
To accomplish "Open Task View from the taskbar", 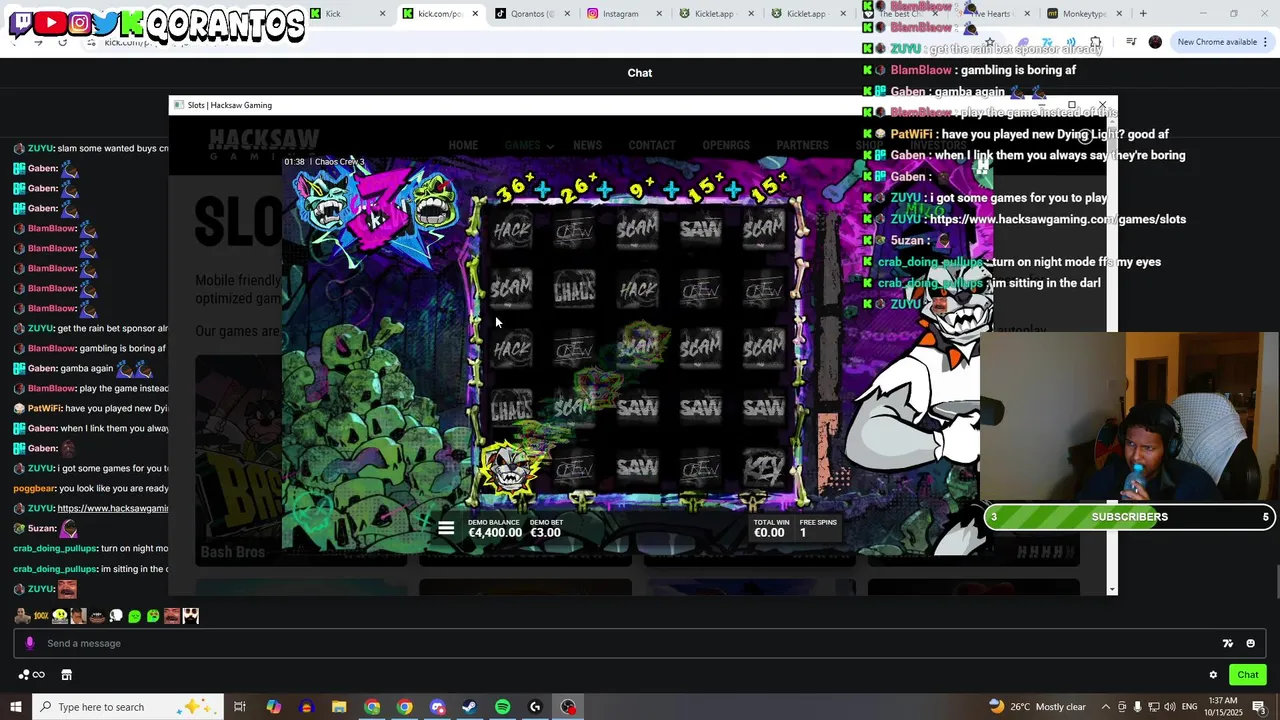I will pos(240,707).
